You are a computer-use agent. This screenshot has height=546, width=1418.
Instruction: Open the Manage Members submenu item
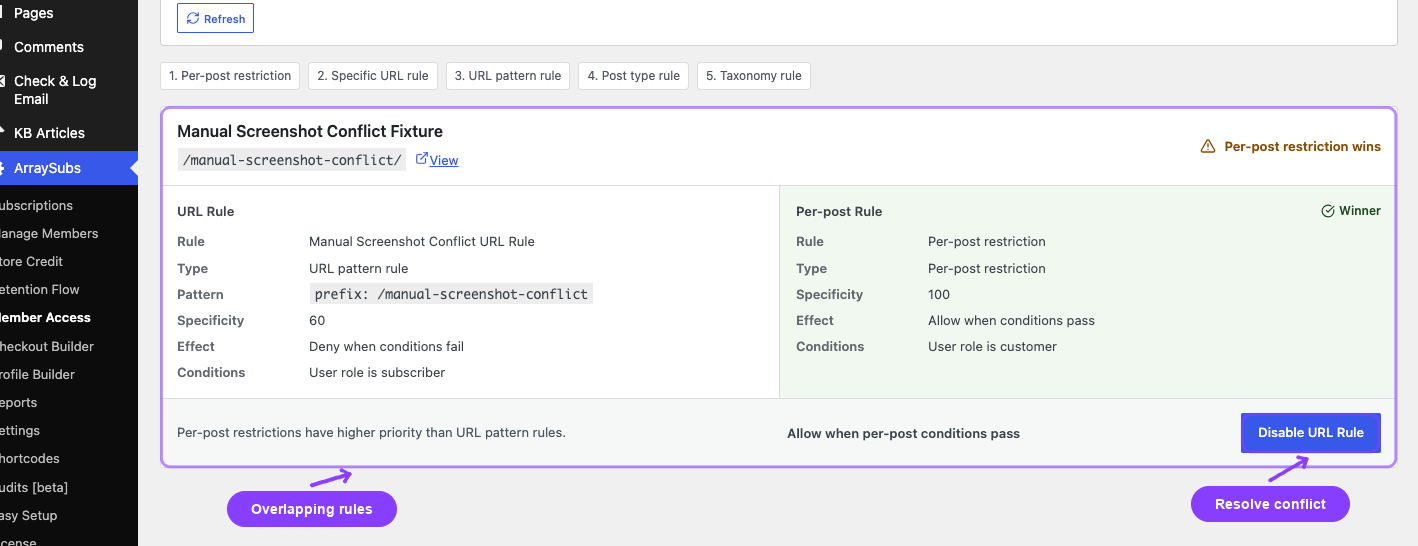(x=68, y=233)
